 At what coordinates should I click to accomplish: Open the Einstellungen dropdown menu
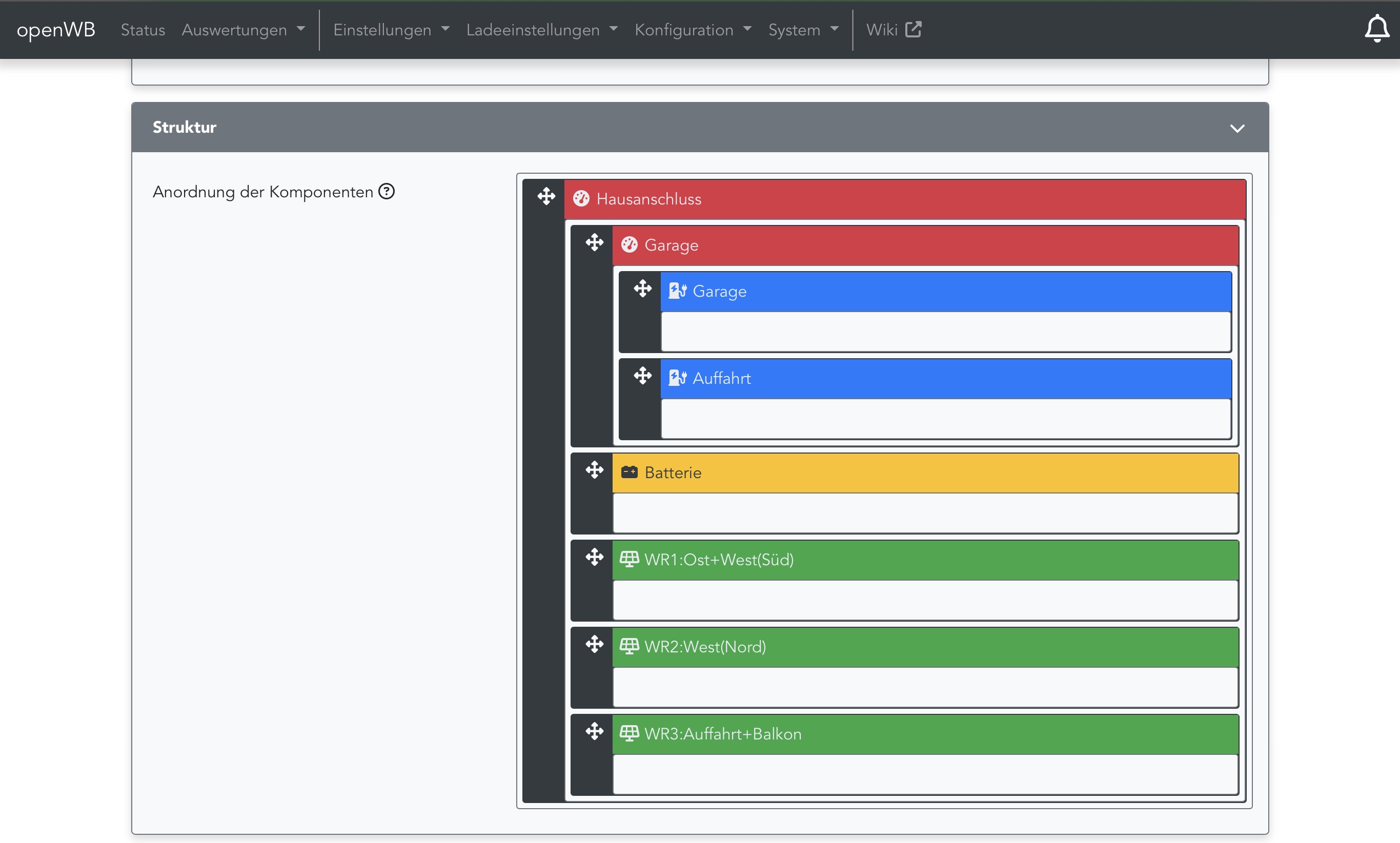pyautogui.click(x=391, y=30)
